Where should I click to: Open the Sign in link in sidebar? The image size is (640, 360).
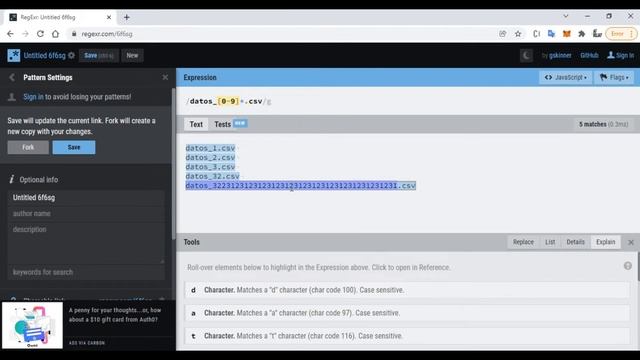click(x=33, y=97)
